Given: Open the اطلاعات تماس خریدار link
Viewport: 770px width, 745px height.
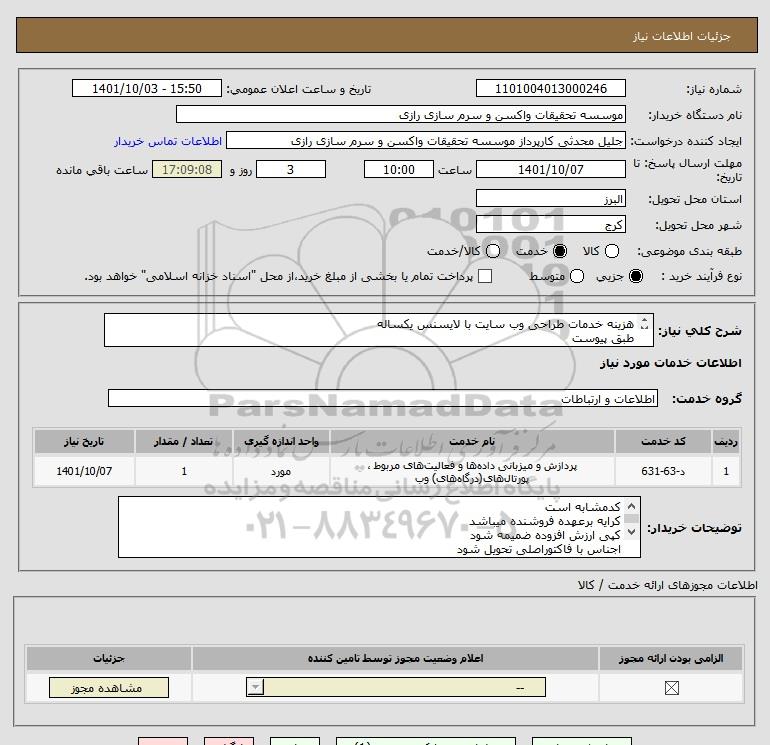Looking at the screenshot, I should coord(168,141).
